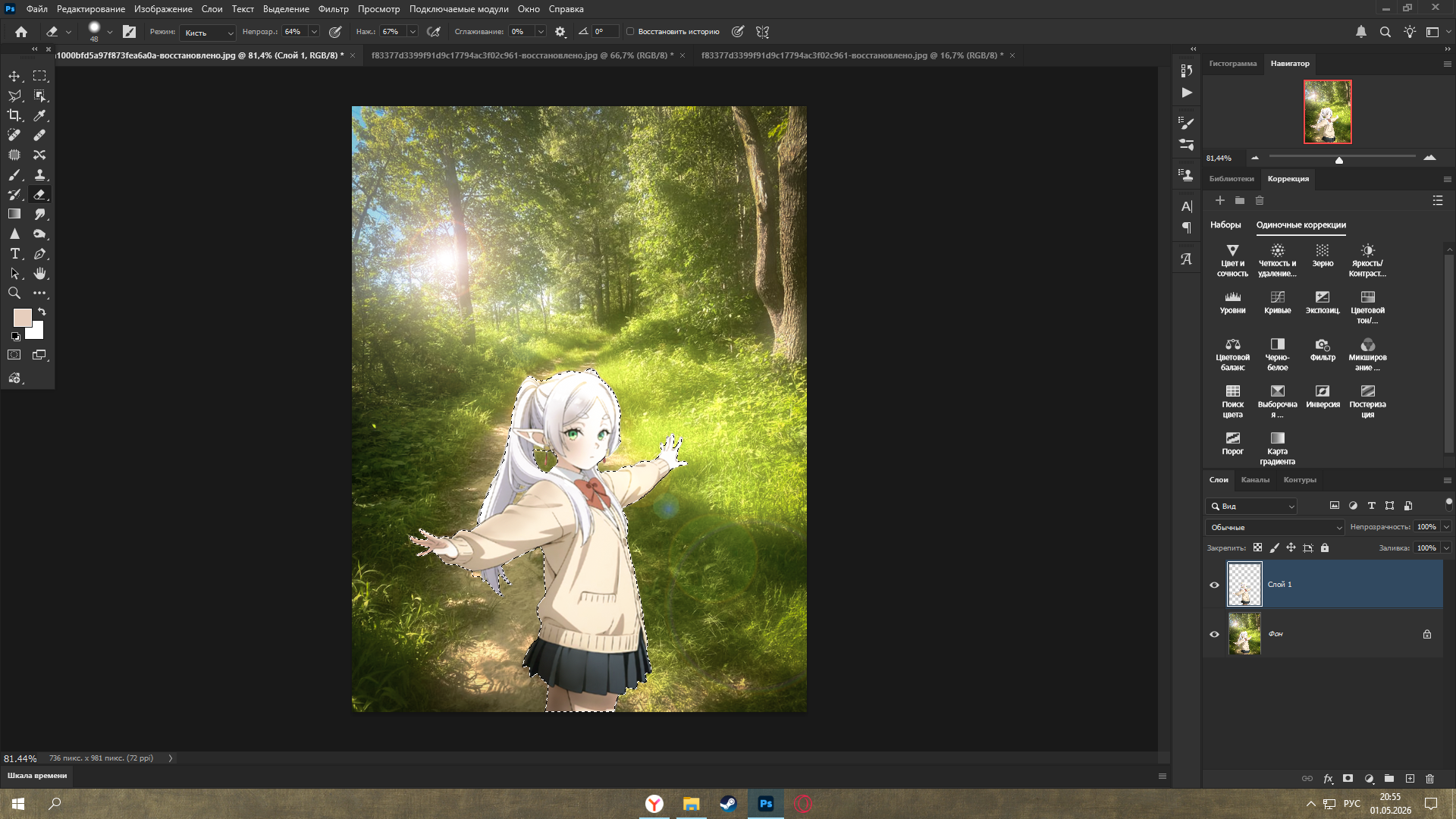
Task: Open the Файл menu
Action: pos(36,9)
